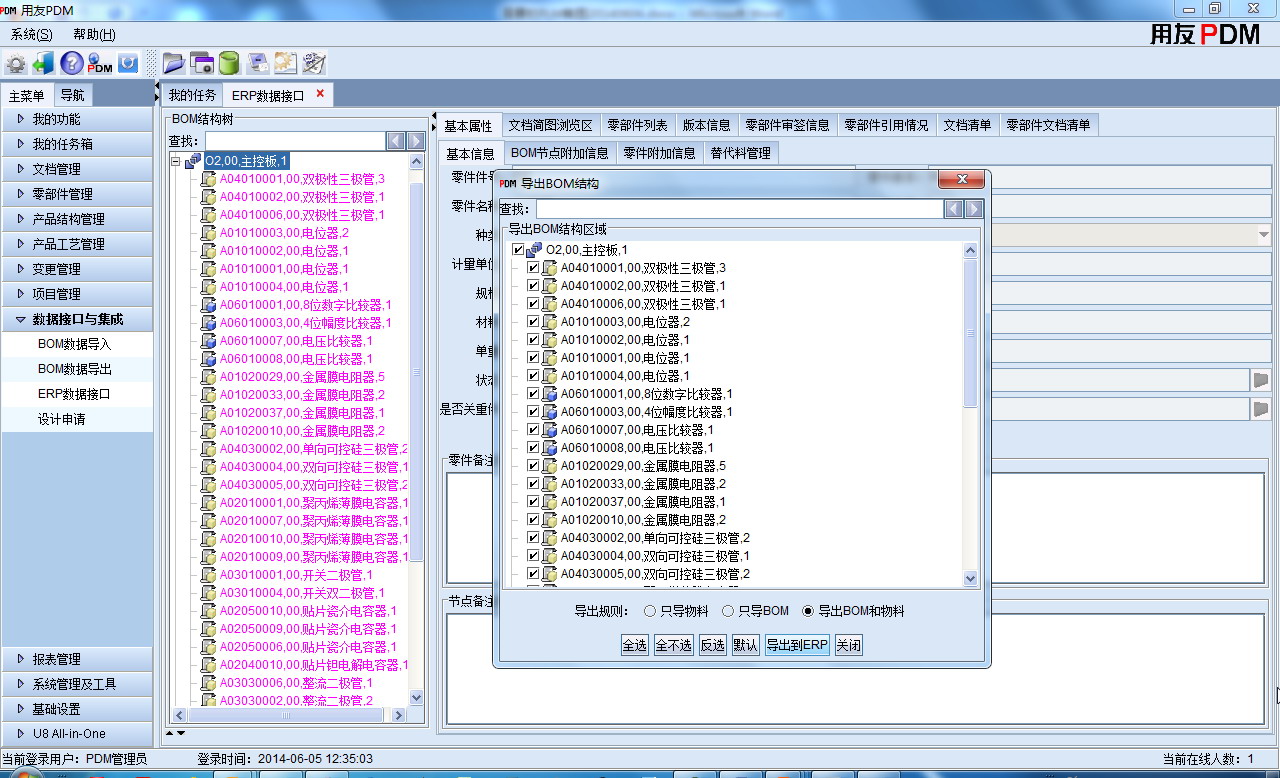Open the 帮助(H) menu
This screenshot has width=1280, height=778.
(94, 34)
